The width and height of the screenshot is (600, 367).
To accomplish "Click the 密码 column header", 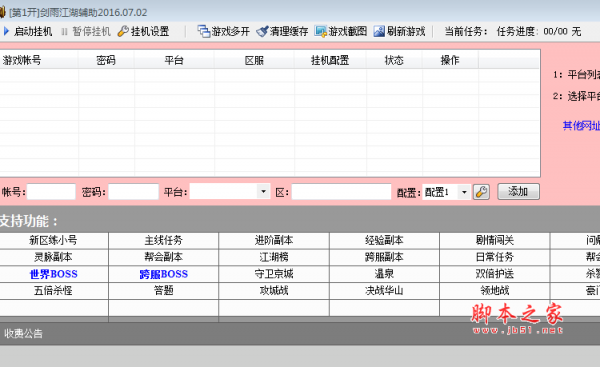I will 106,60.
